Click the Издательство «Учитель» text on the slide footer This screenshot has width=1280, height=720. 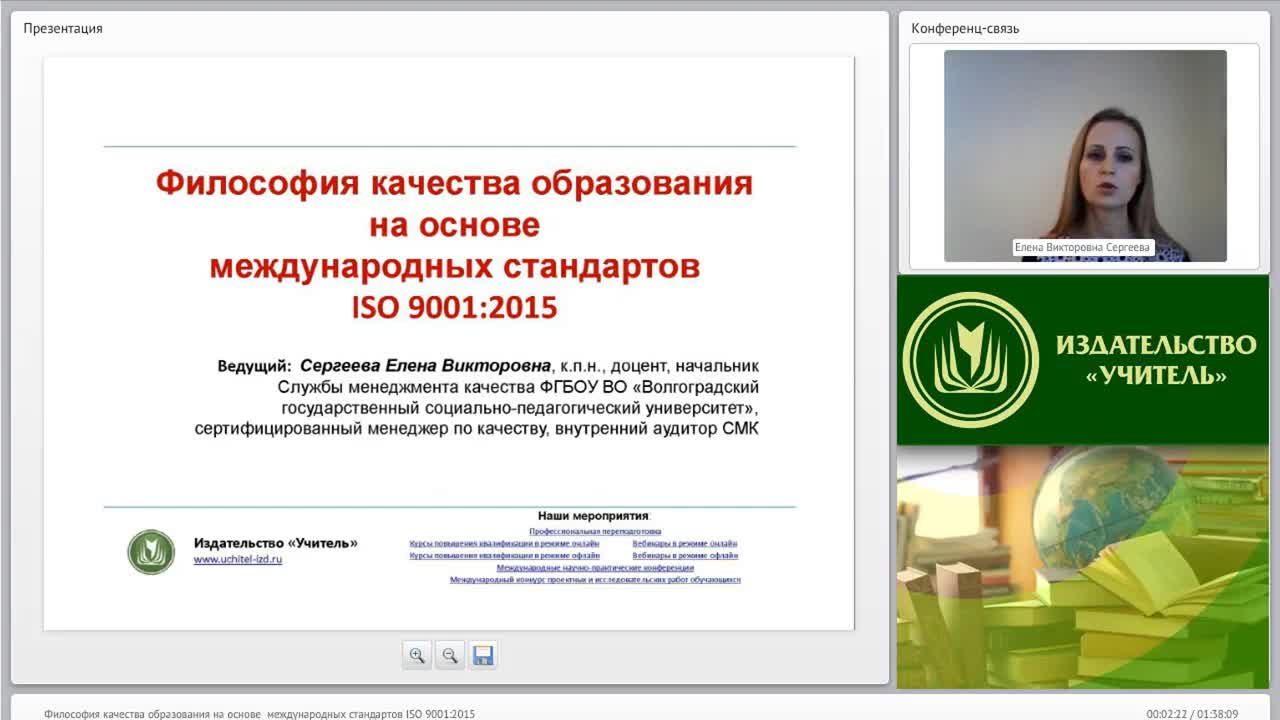[275, 543]
